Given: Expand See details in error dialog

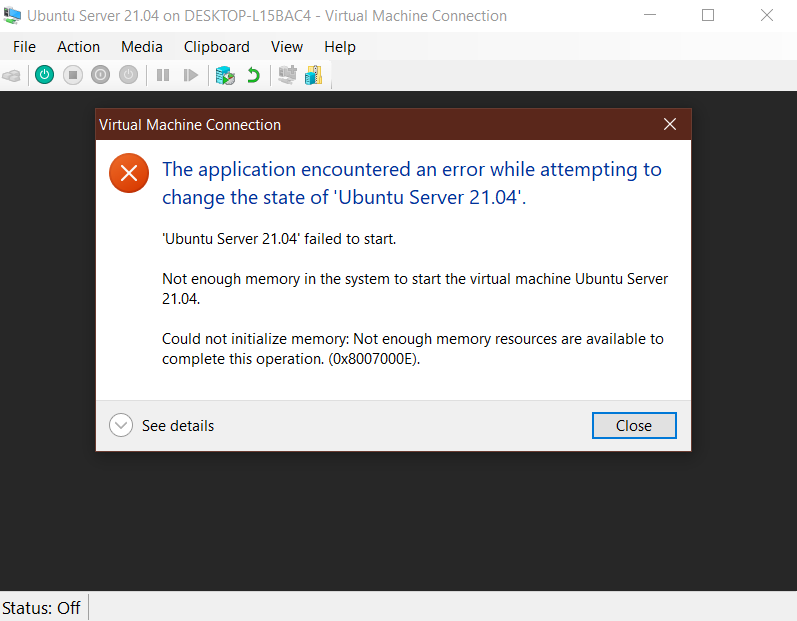Looking at the screenshot, I should pos(121,426).
